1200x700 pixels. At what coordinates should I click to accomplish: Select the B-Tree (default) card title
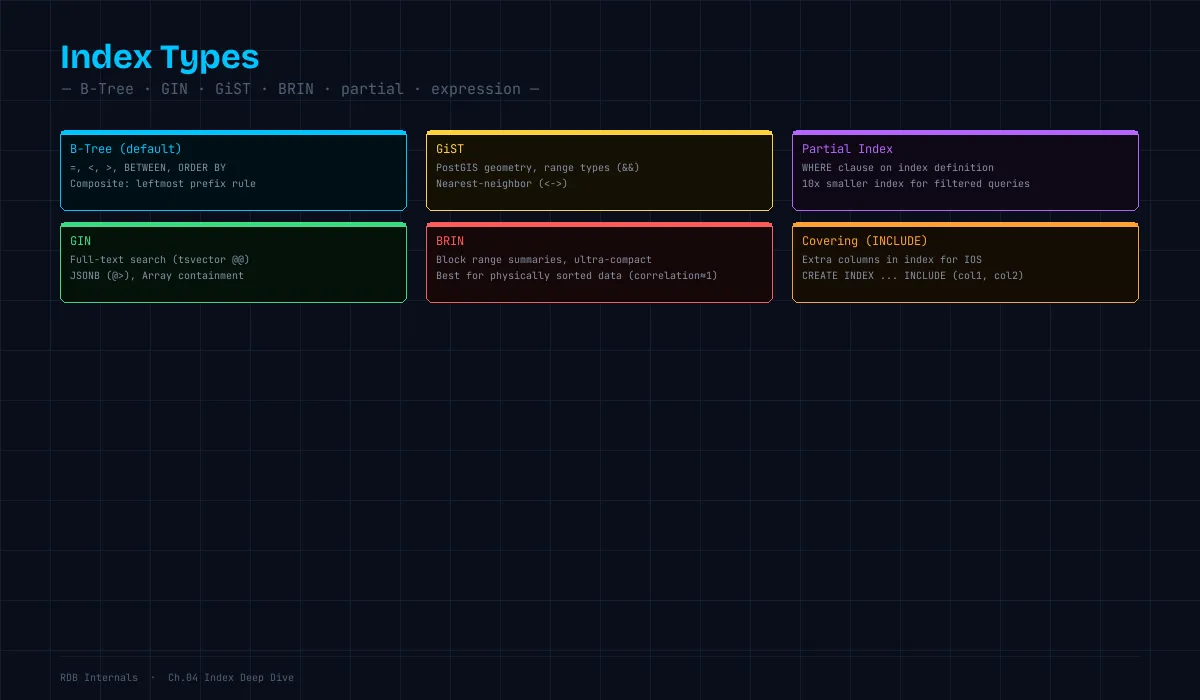point(126,149)
